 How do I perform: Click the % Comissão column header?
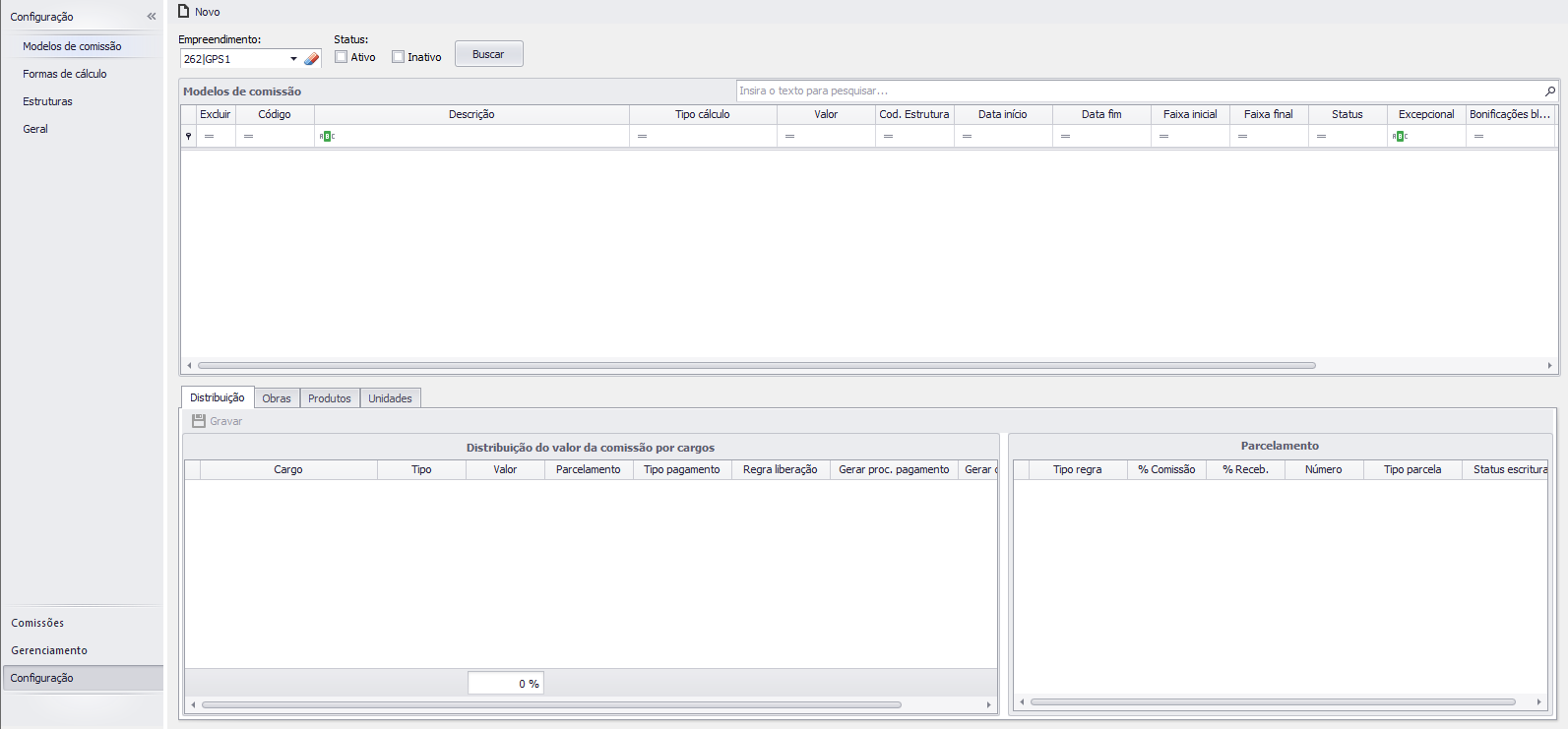pos(1166,469)
